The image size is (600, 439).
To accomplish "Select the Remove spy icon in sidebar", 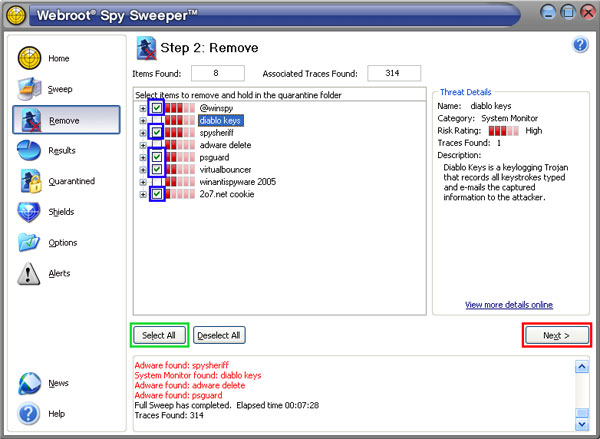I will 31,120.
